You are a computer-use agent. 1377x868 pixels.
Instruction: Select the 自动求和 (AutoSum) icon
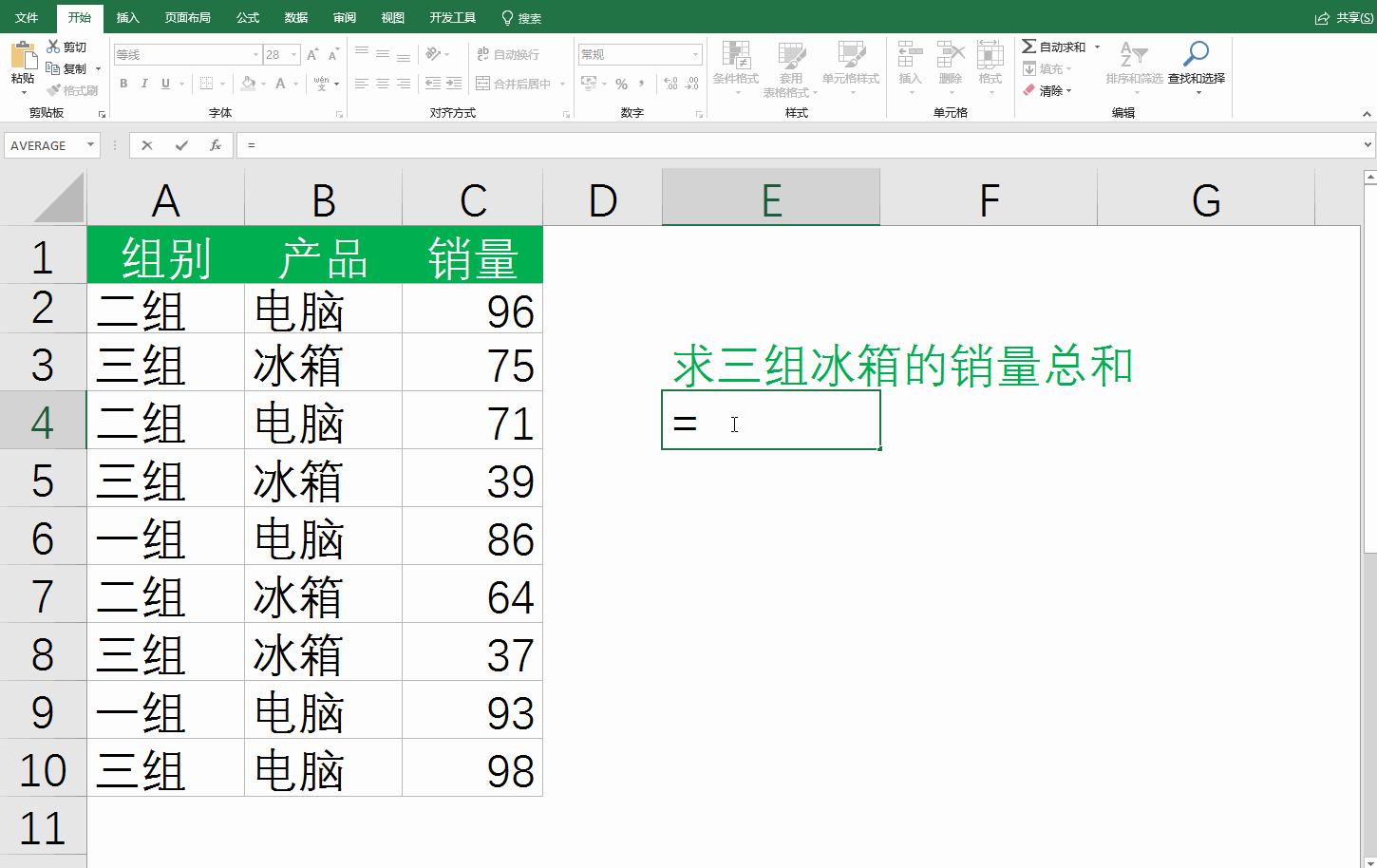click(x=1030, y=46)
